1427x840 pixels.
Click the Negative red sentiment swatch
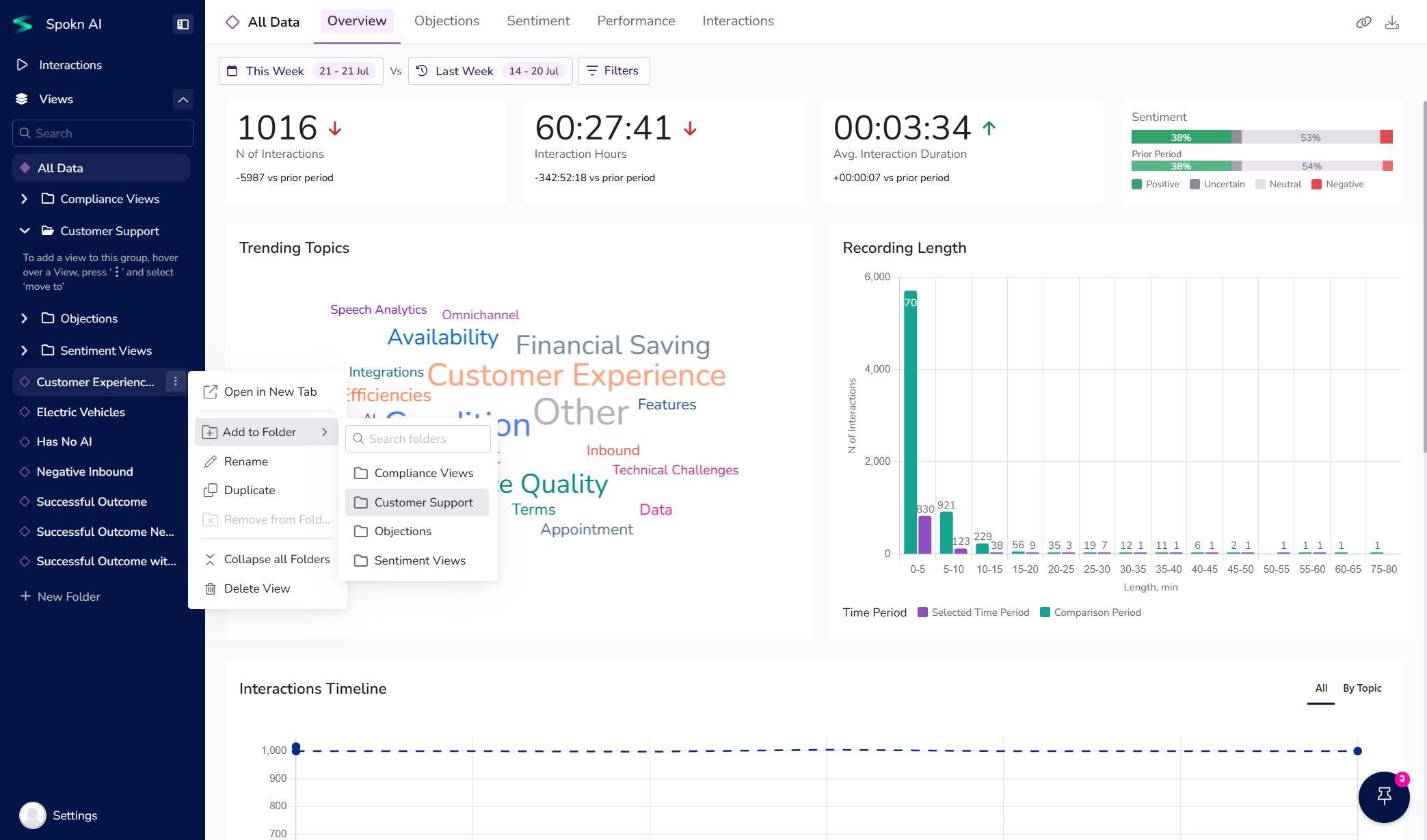tap(1316, 185)
